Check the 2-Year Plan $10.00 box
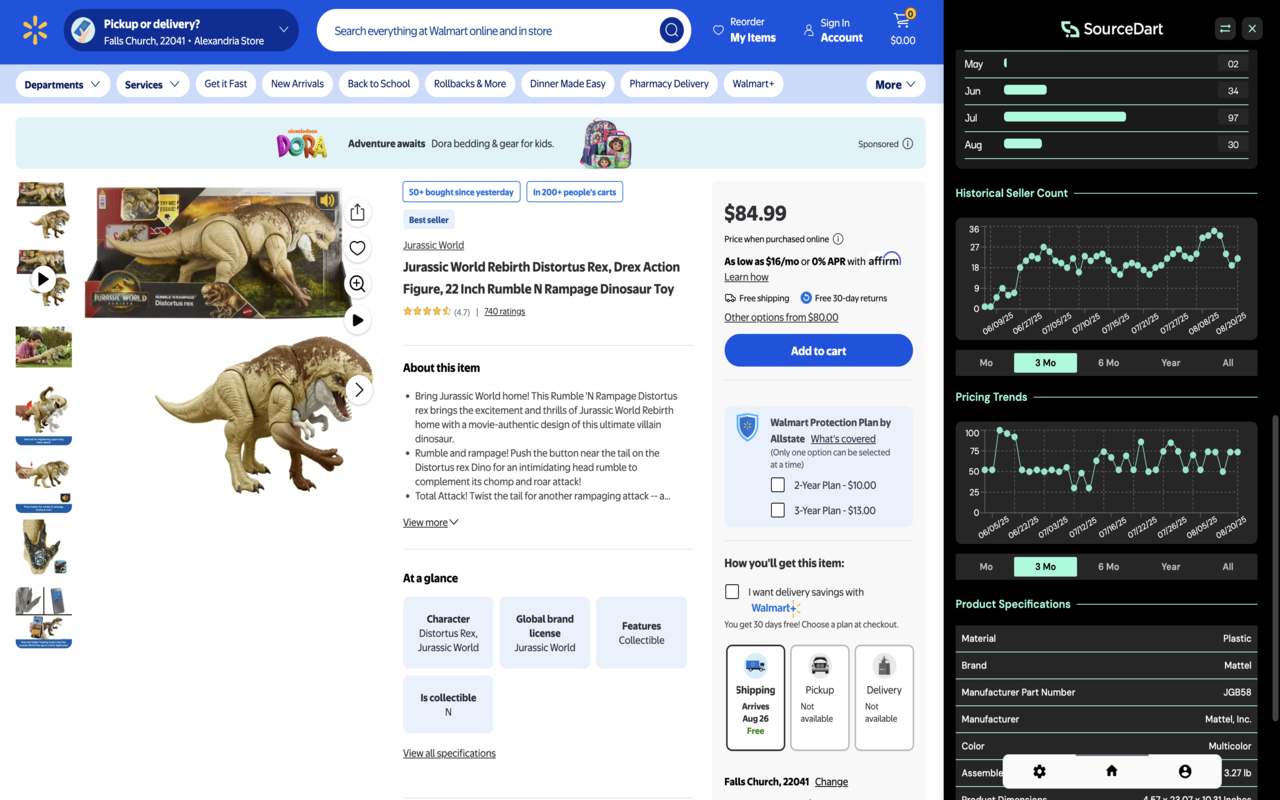 click(777, 485)
